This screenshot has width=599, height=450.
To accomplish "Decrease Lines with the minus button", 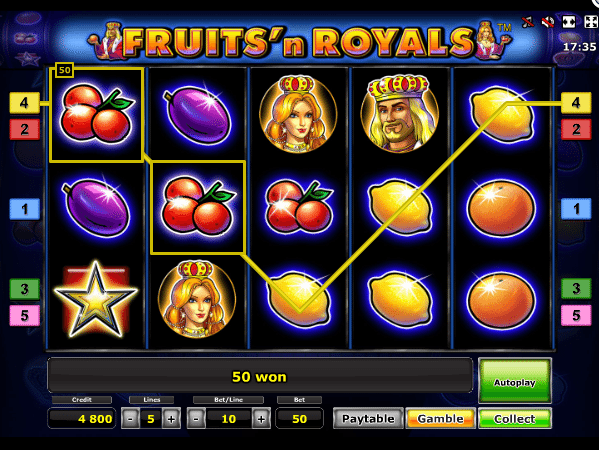I will point(130,419).
